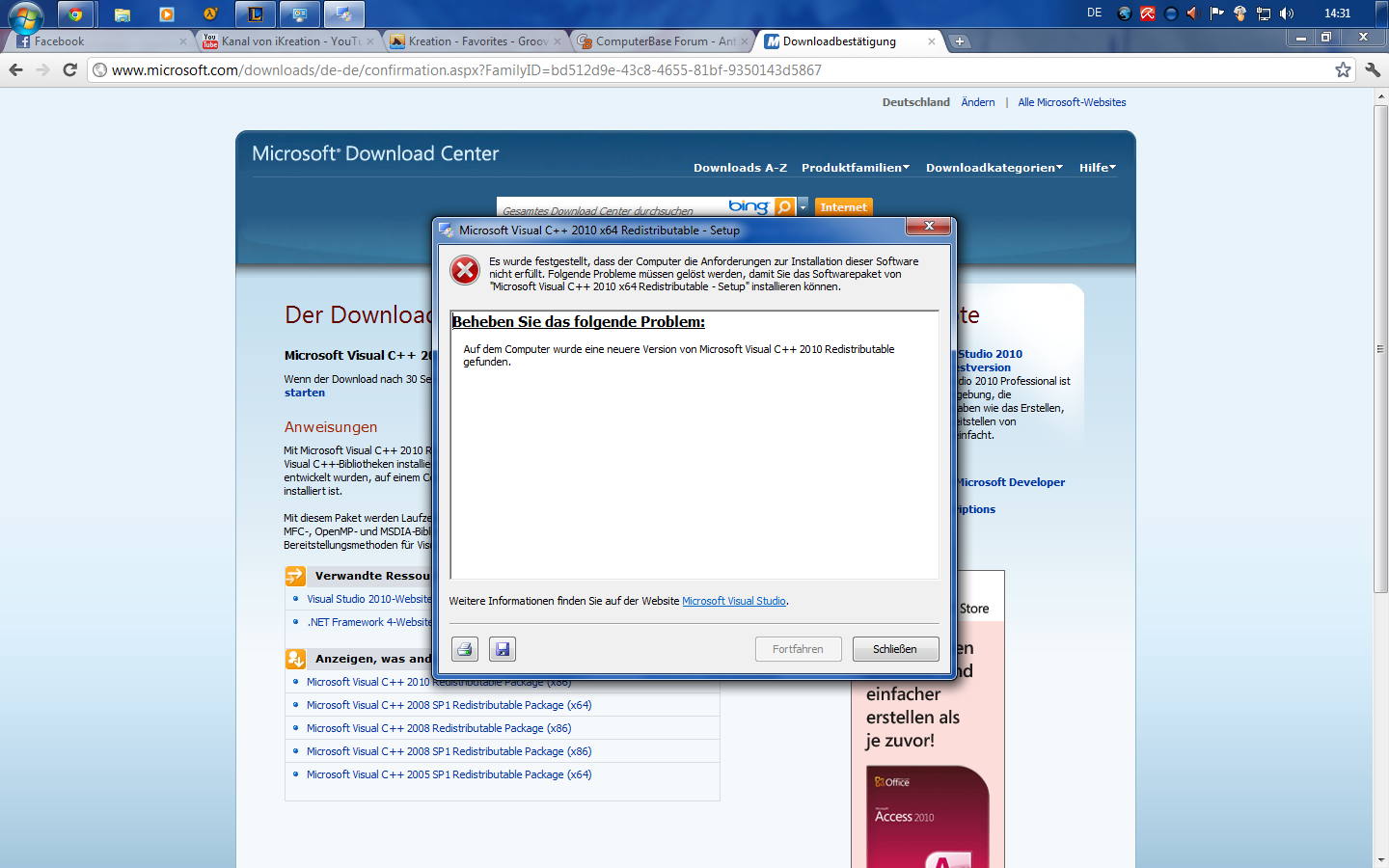This screenshot has height=868, width=1389.
Task: Open the search scope dropdown arrow
Action: pyautogui.click(x=803, y=206)
